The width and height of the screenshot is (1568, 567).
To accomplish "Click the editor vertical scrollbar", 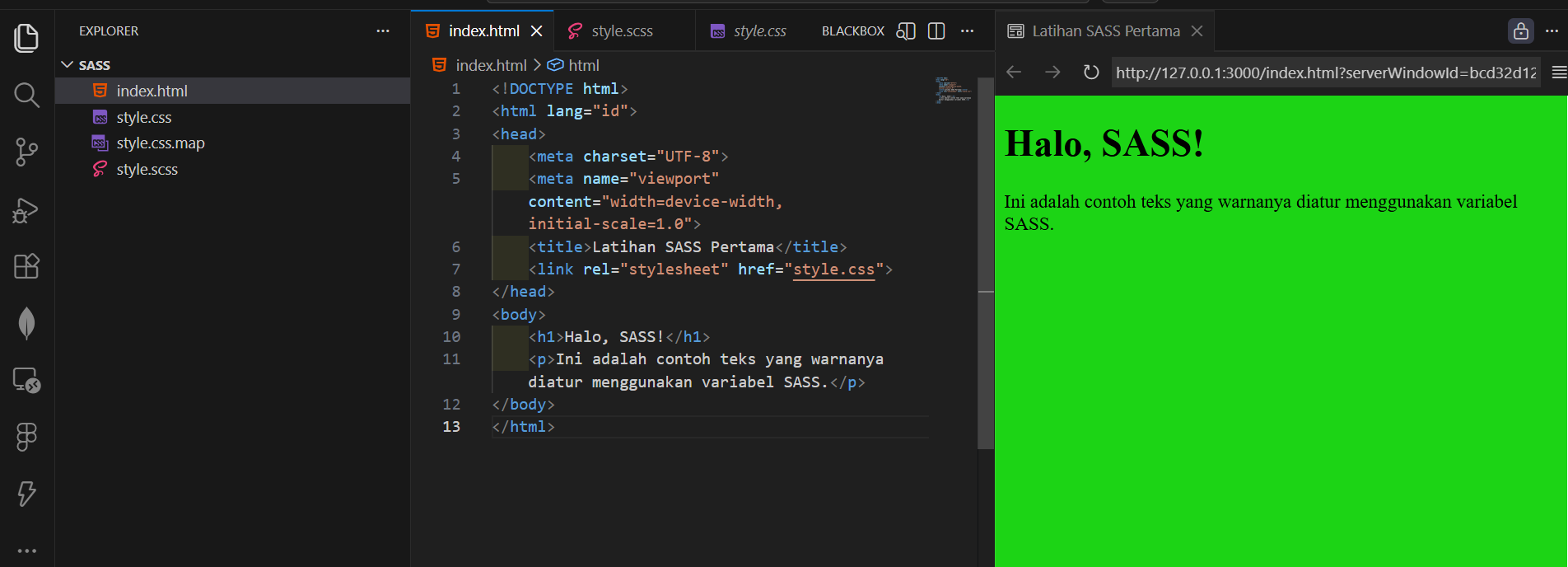I will 986,264.
